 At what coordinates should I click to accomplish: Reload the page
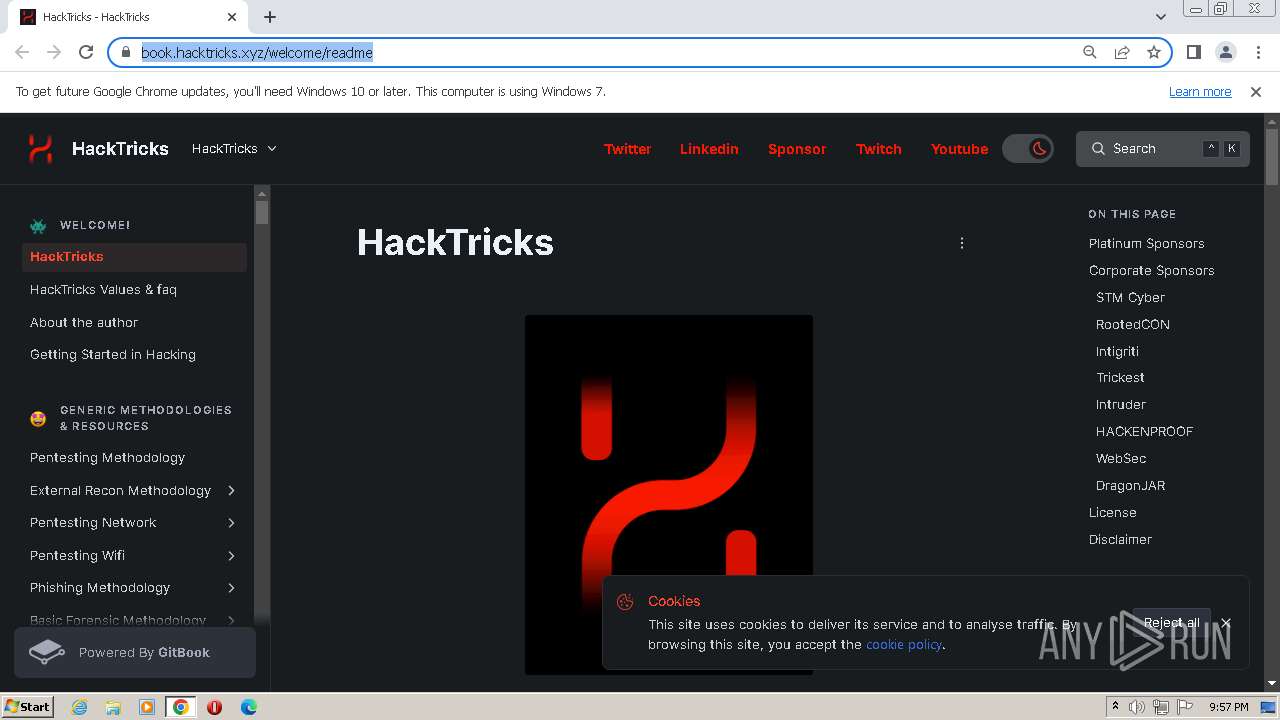point(86,52)
